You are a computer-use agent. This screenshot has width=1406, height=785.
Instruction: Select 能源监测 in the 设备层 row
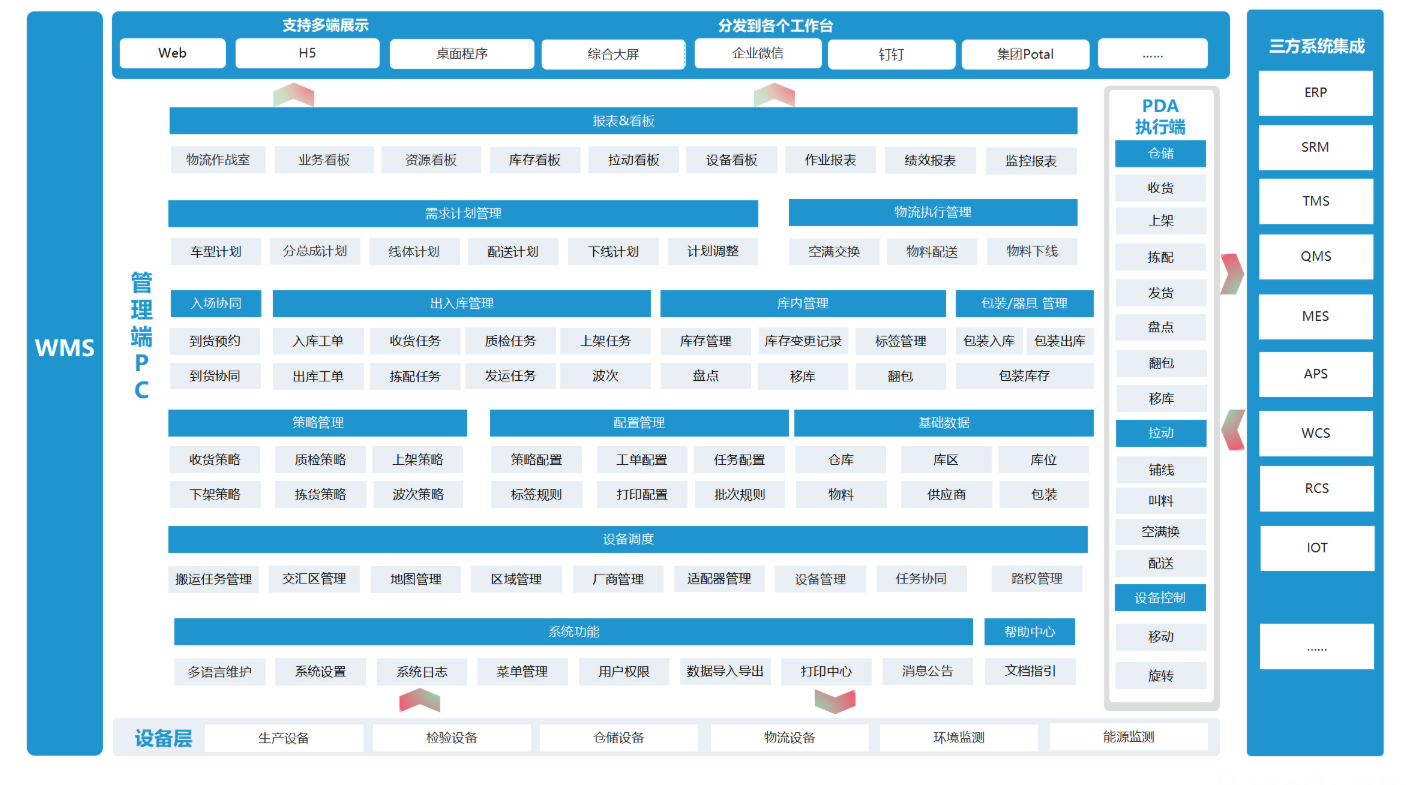pos(1128,737)
